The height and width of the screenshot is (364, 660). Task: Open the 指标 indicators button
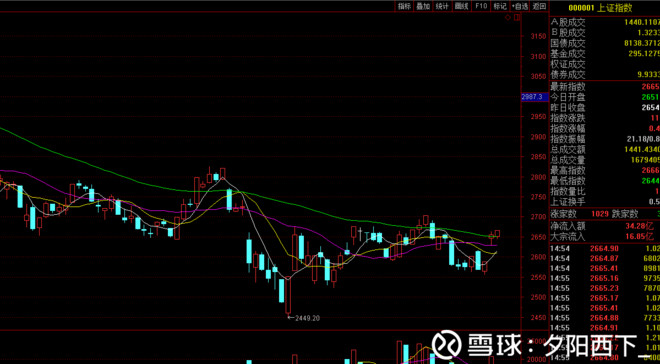tap(404, 6)
